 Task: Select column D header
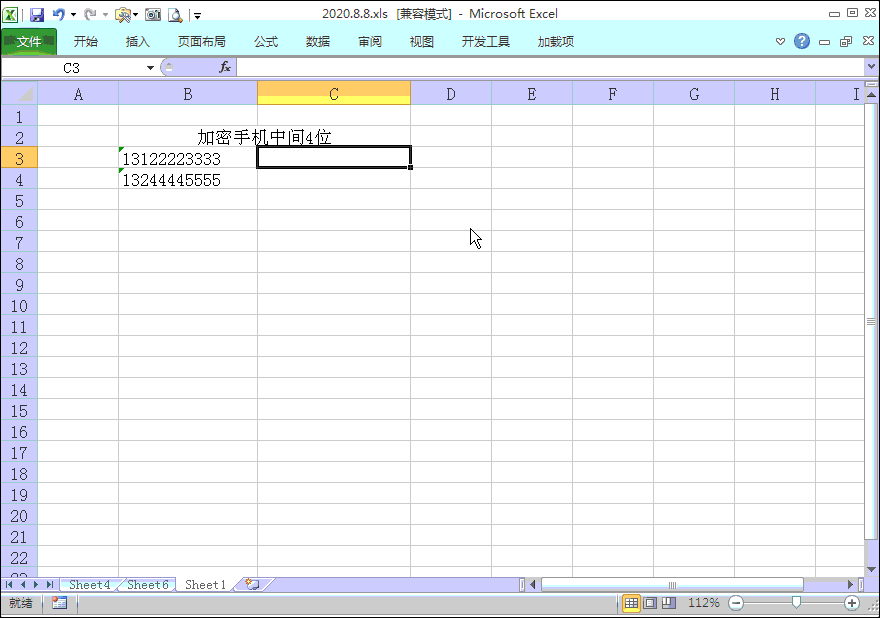pos(451,94)
